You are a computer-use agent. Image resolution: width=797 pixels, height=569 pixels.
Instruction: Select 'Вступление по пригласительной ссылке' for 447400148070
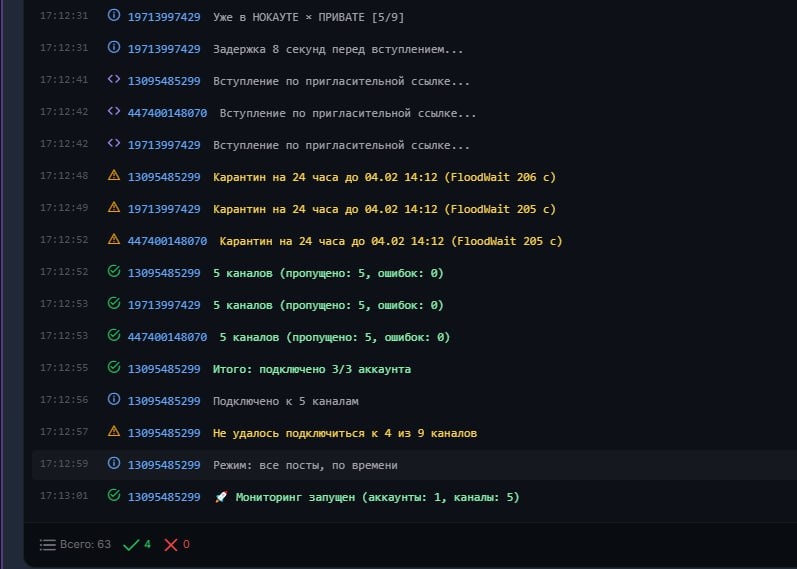(348, 113)
